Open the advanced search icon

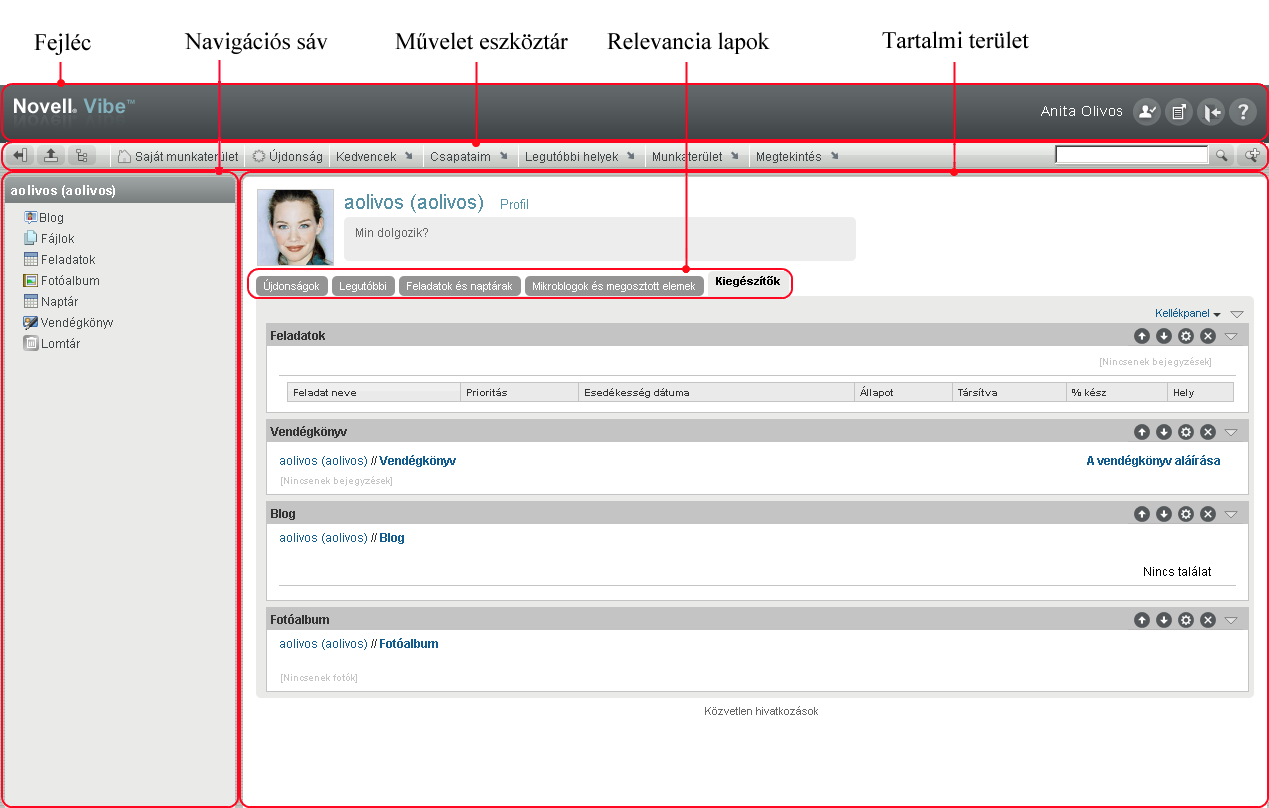pos(1251,155)
